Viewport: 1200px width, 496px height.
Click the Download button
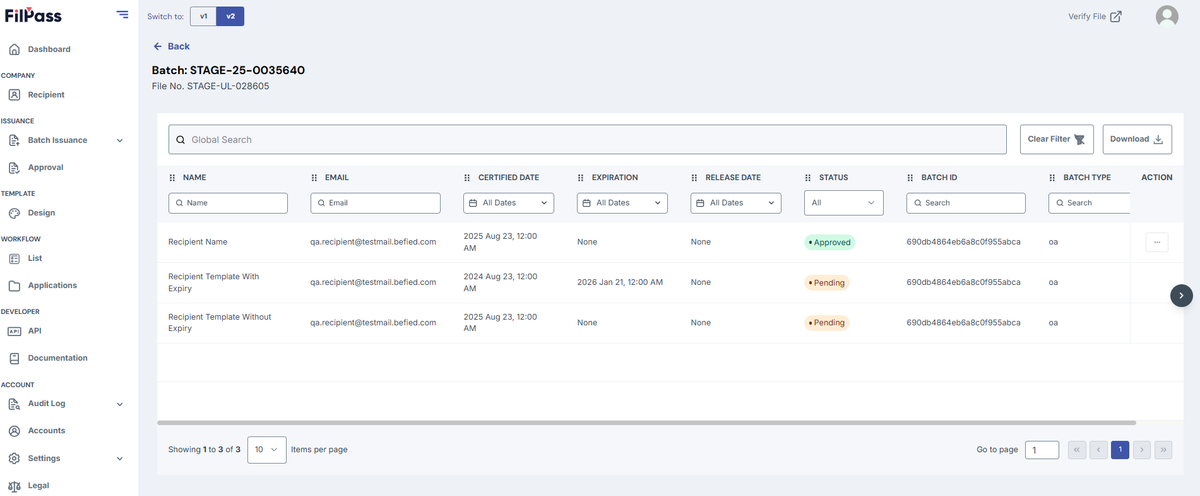(1137, 139)
